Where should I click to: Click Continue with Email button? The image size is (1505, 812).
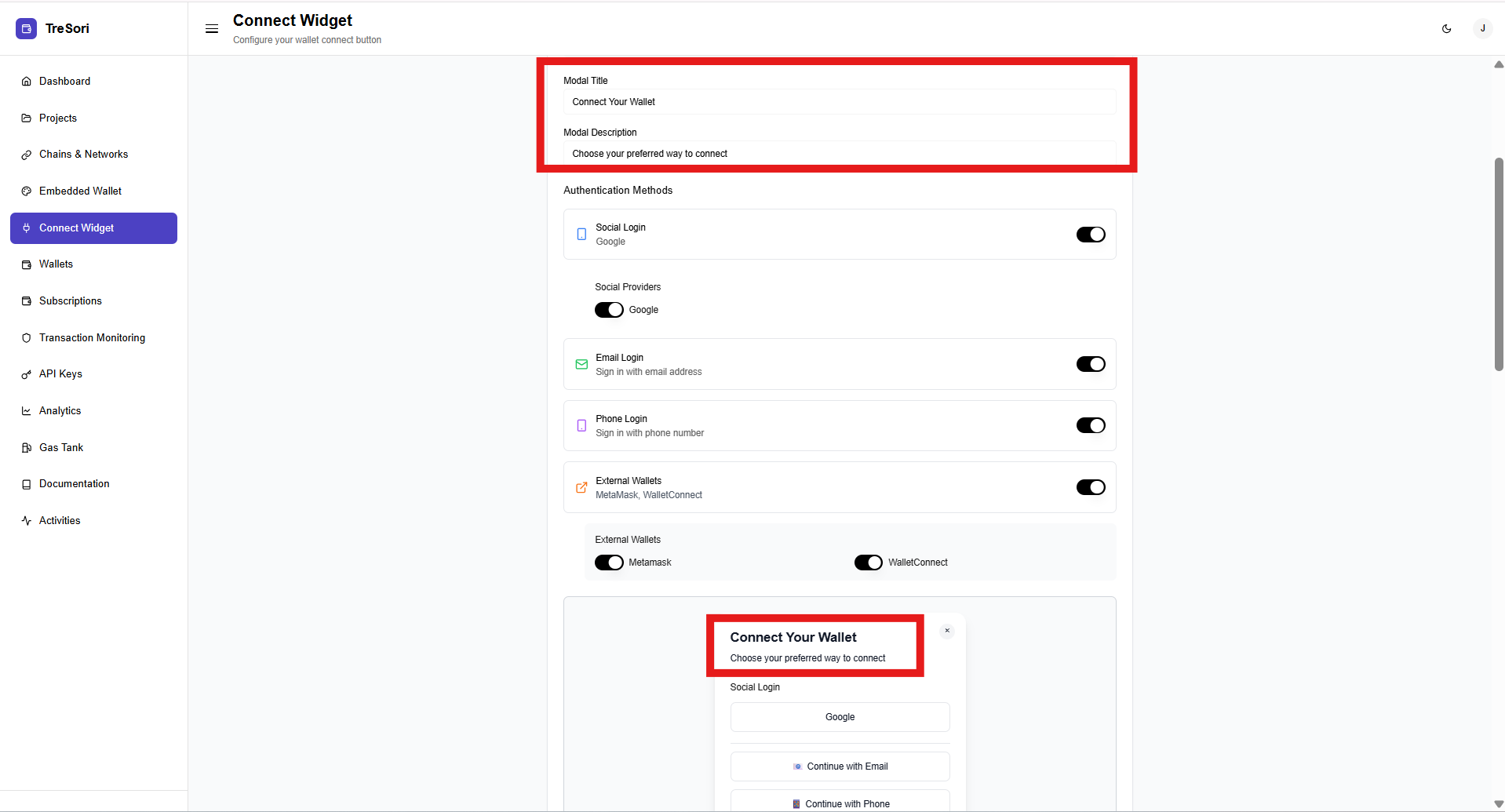tap(840, 766)
